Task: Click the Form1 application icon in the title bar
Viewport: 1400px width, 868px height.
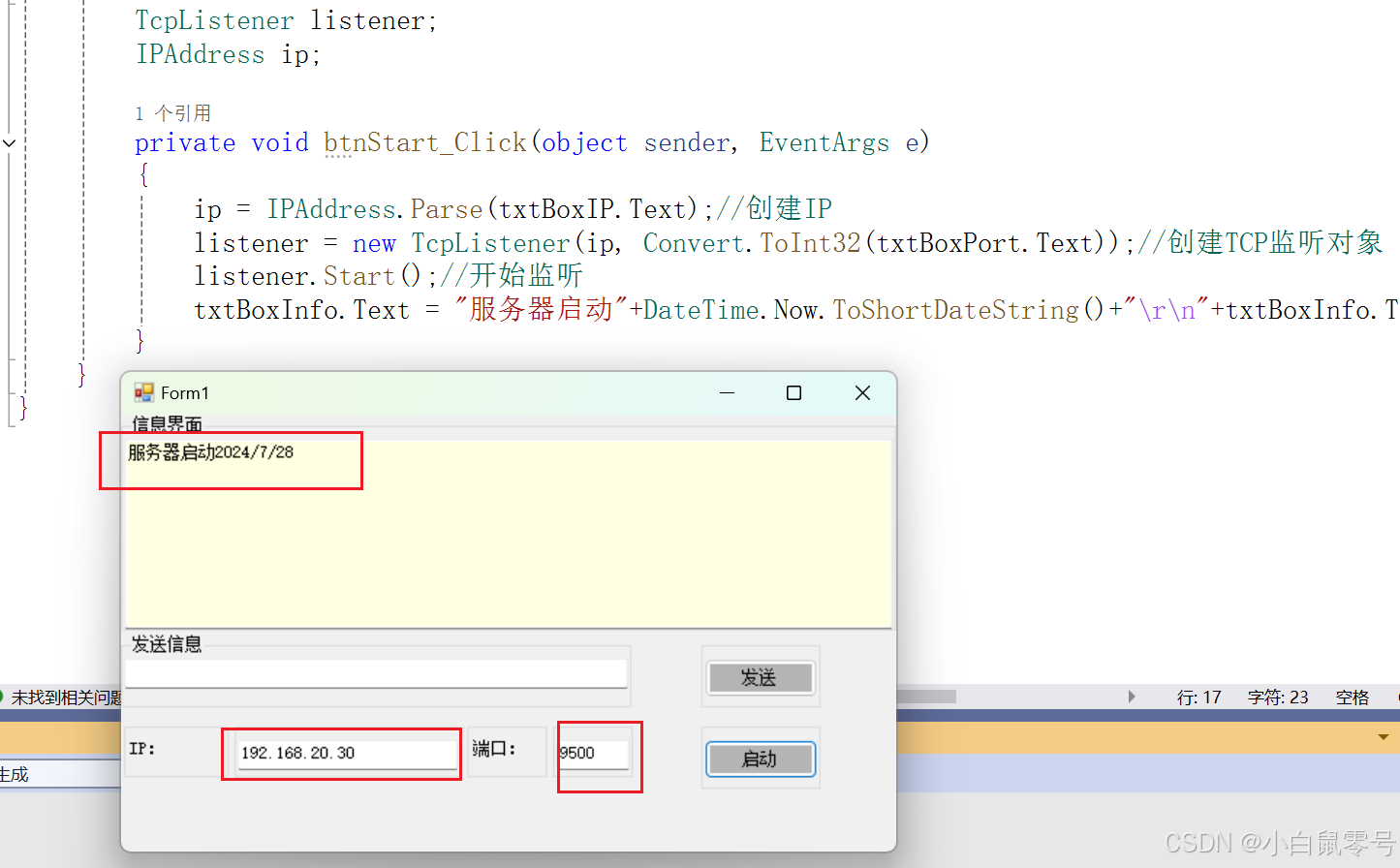Action: 144,392
